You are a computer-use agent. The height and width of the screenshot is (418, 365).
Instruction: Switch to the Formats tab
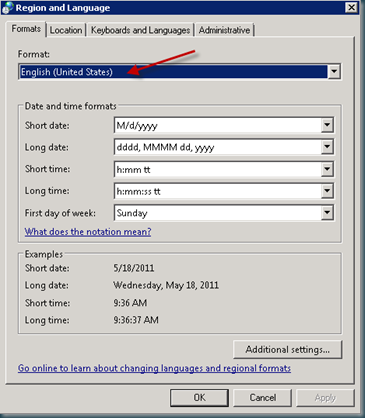point(26,29)
